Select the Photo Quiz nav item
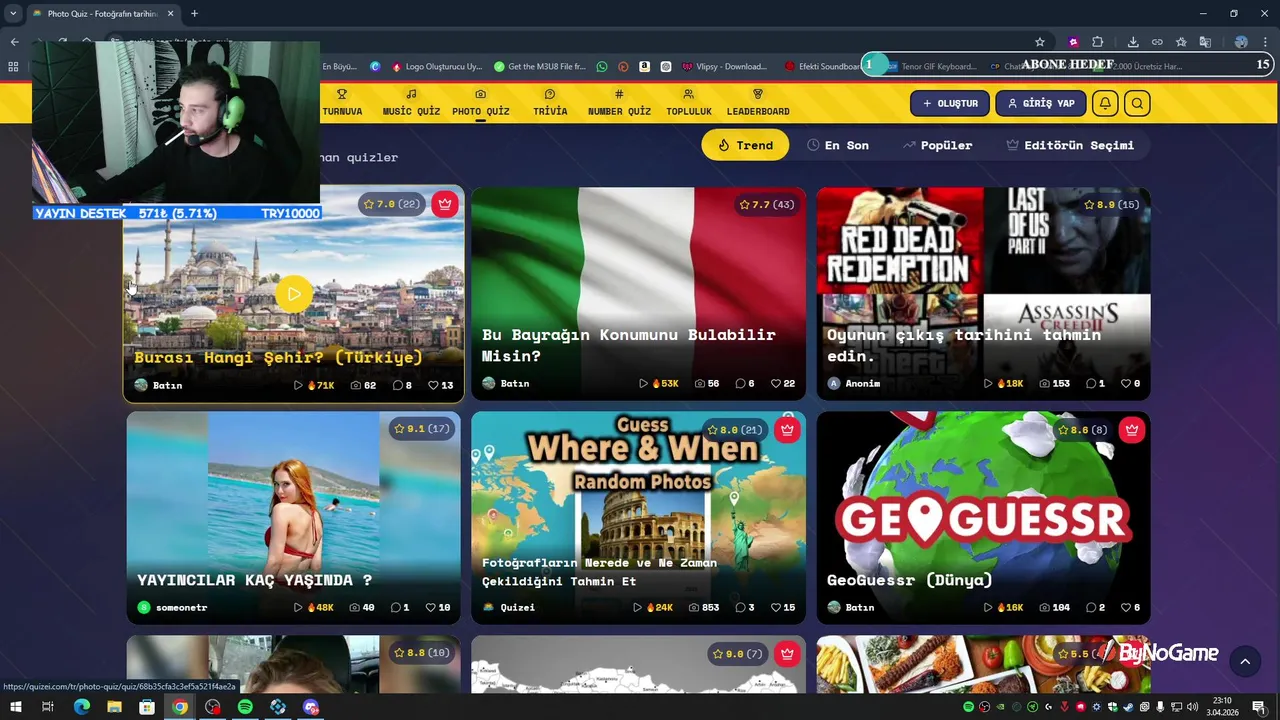 (x=480, y=102)
